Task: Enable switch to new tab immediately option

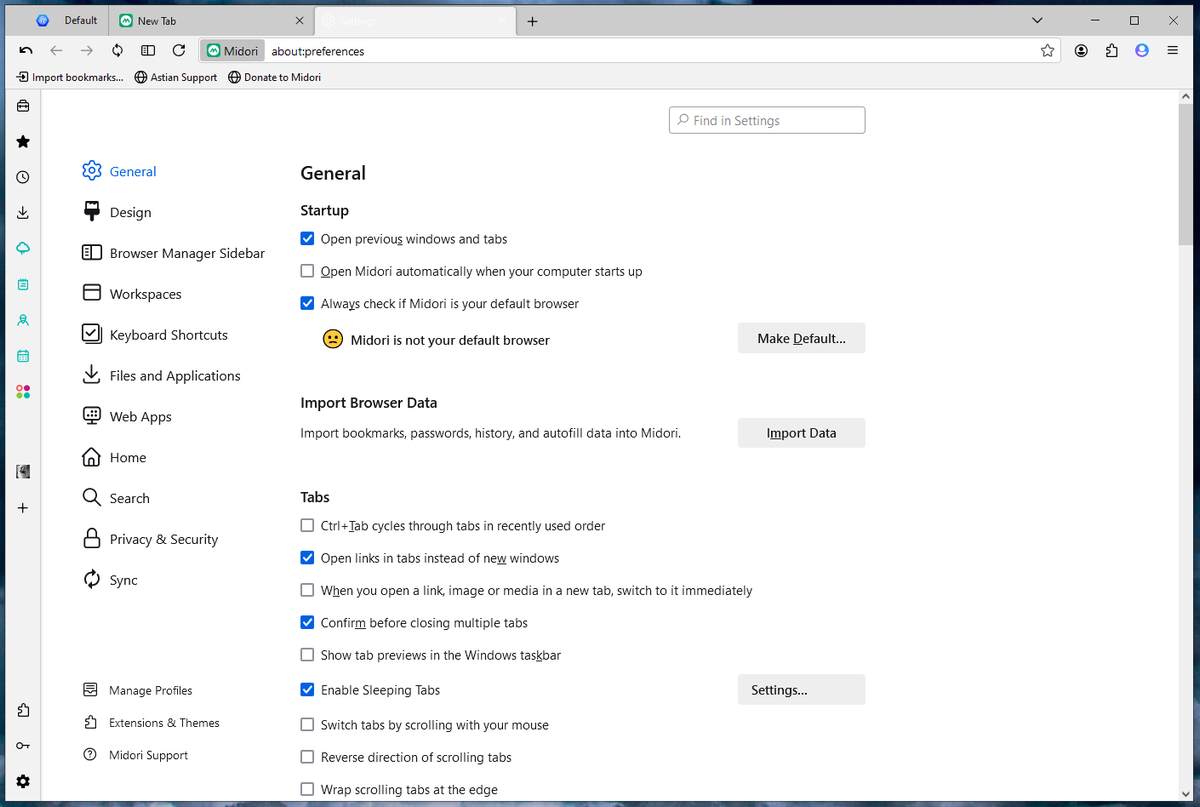Action: click(307, 590)
